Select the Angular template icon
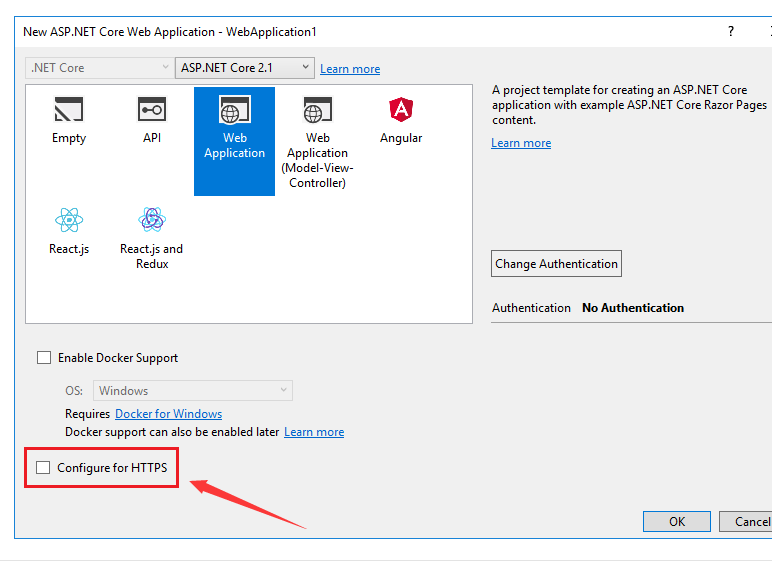This screenshot has width=772, height=576. pos(401,109)
